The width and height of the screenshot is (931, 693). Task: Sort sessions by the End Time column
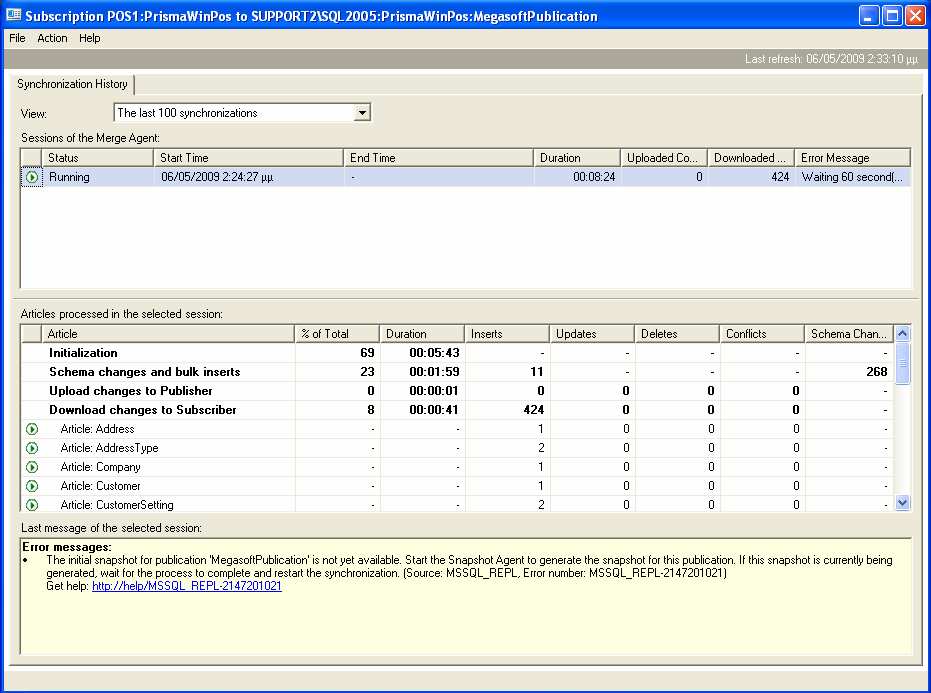click(438, 158)
